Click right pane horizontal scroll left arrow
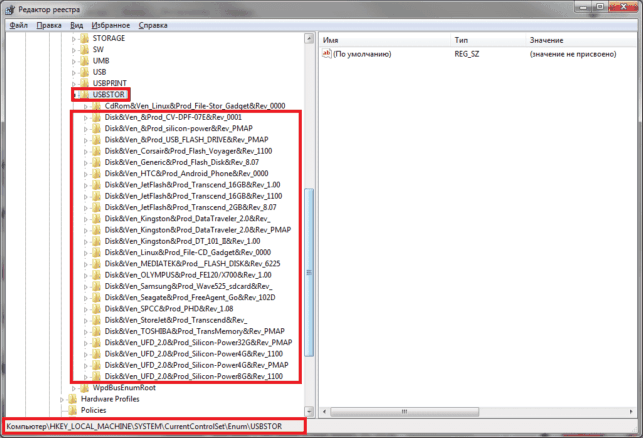The height and width of the screenshot is (438, 643). 324,411
